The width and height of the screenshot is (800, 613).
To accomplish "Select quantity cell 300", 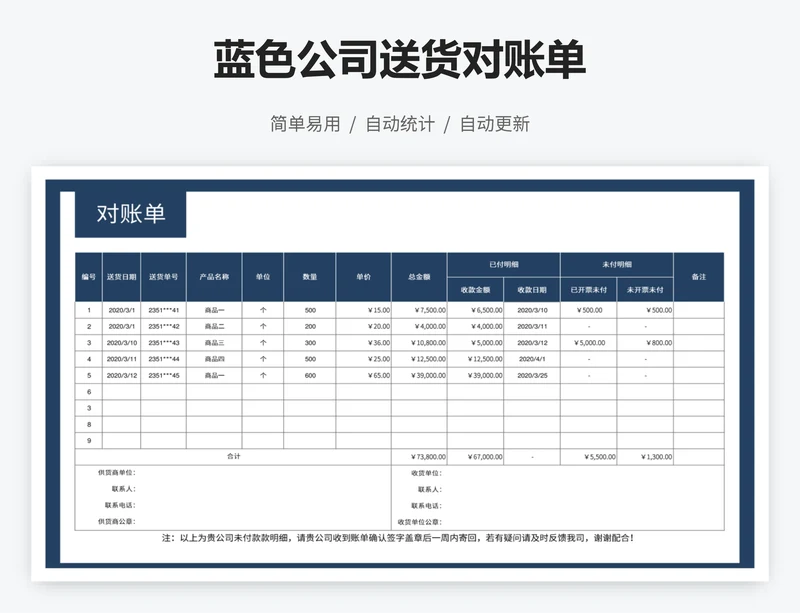I will [310, 343].
